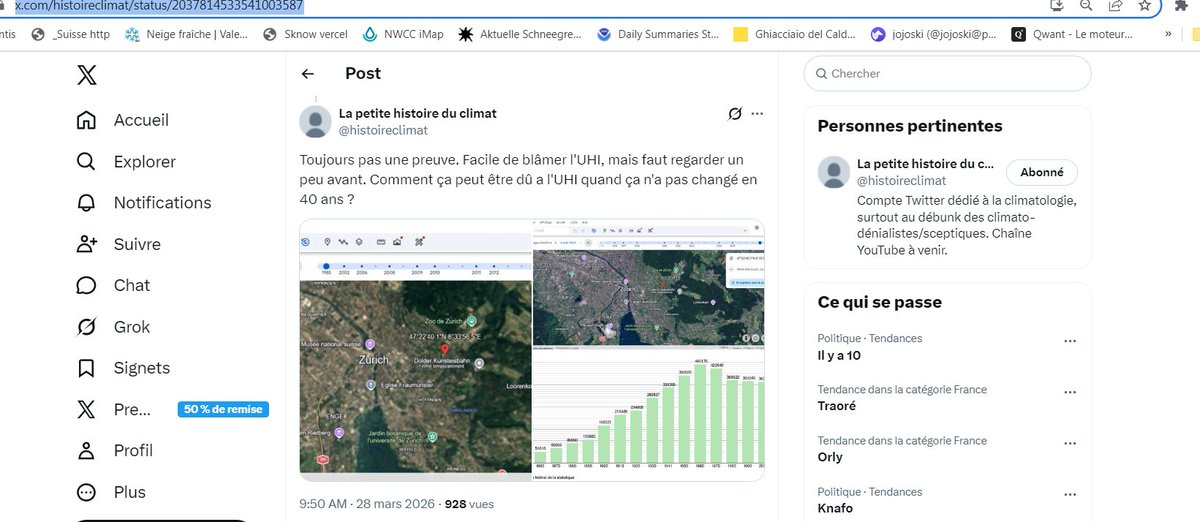Viewport: 1200px width, 522px height.
Task: Open Chat from the sidebar
Action: tap(113, 285)
